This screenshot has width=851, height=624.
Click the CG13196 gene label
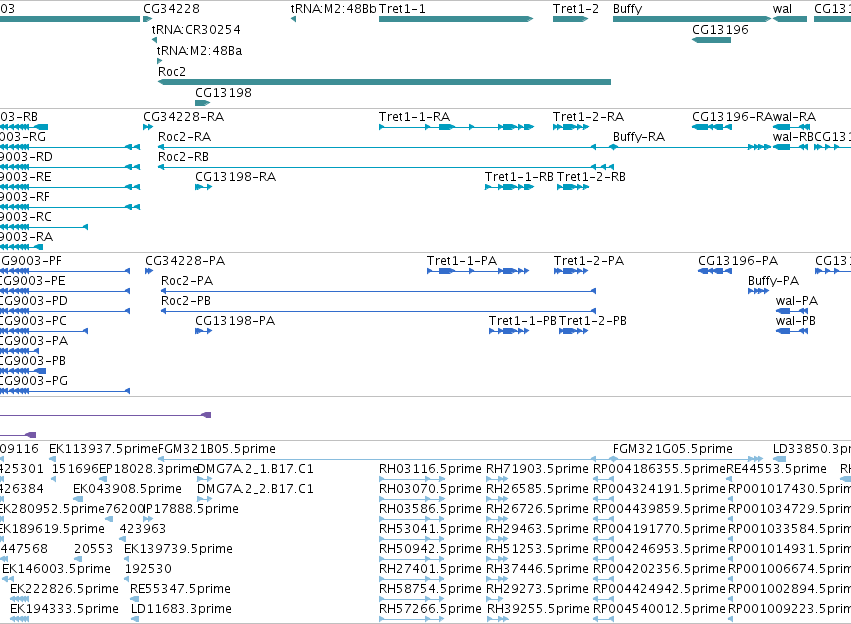point(720,29)
